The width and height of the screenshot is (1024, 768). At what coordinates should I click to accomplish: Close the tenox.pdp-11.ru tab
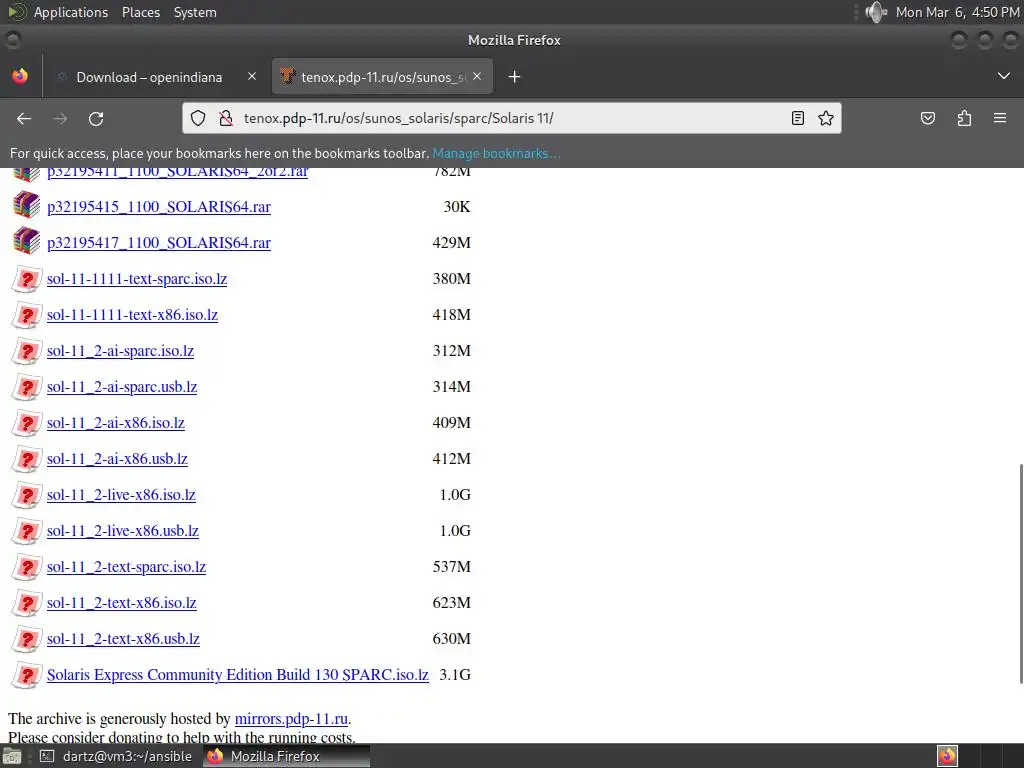click(x=477, y=76)
